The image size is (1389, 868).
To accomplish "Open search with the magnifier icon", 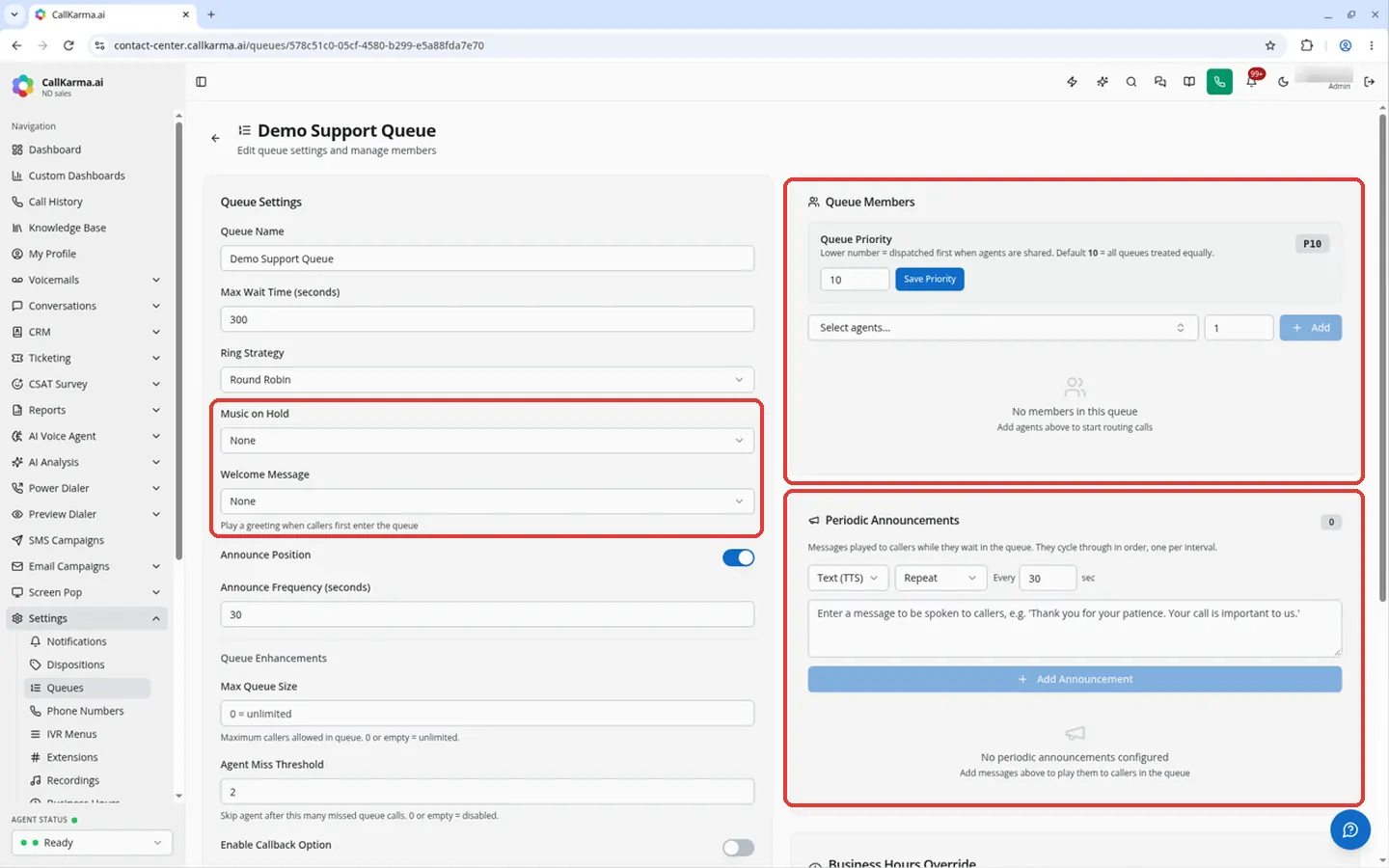I will tap(1131, 82).
